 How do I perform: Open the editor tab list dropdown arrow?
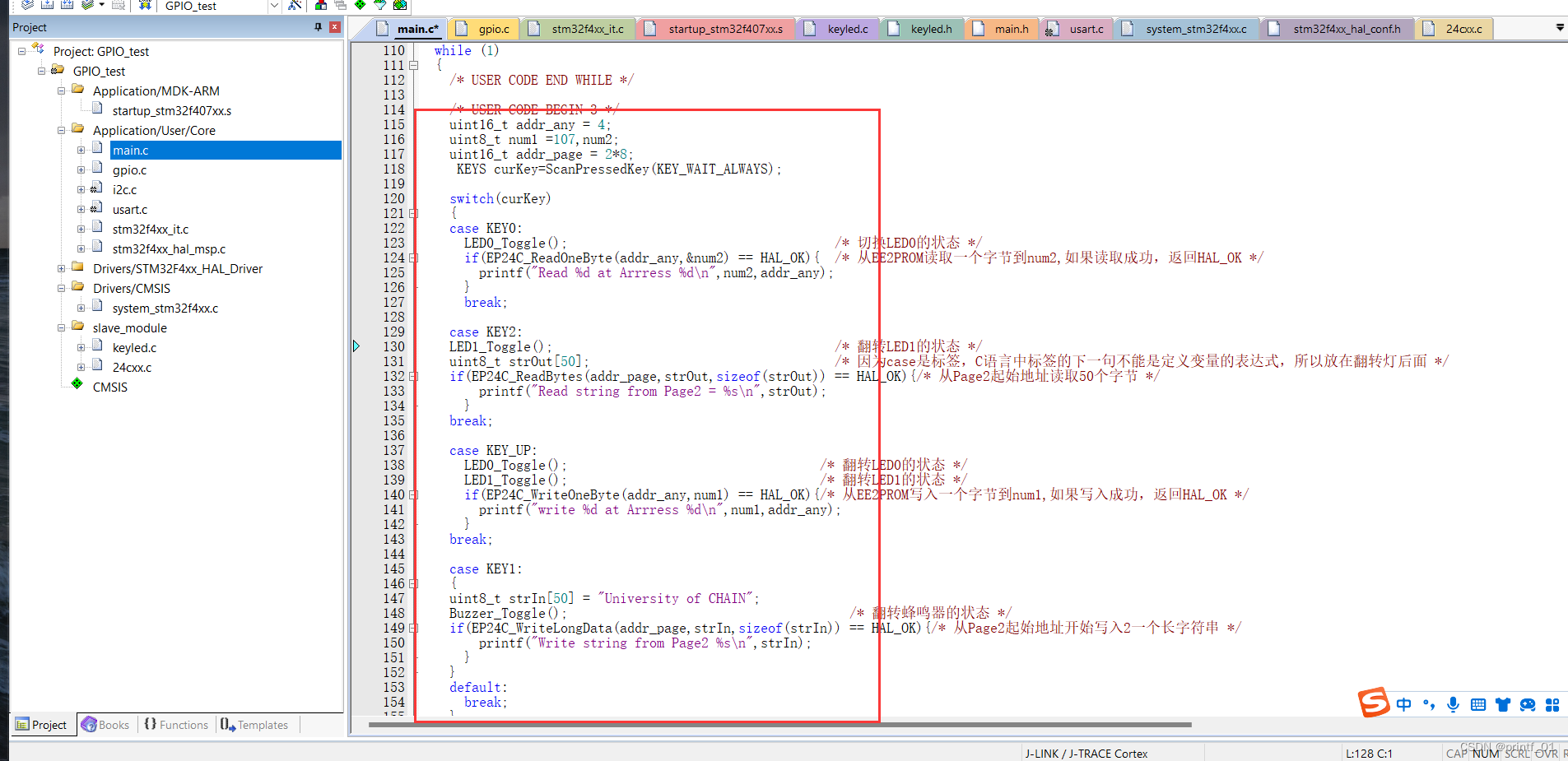1559,28
